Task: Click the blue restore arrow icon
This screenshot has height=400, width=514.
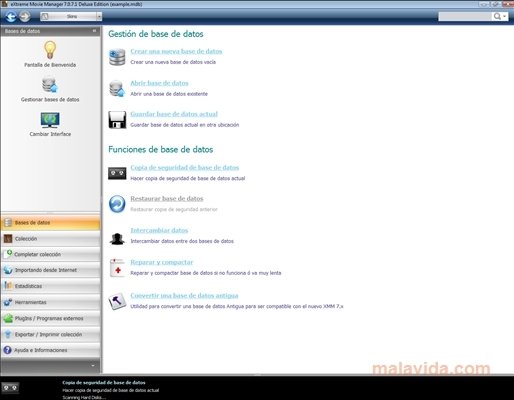Action: (x=117, y=204)
